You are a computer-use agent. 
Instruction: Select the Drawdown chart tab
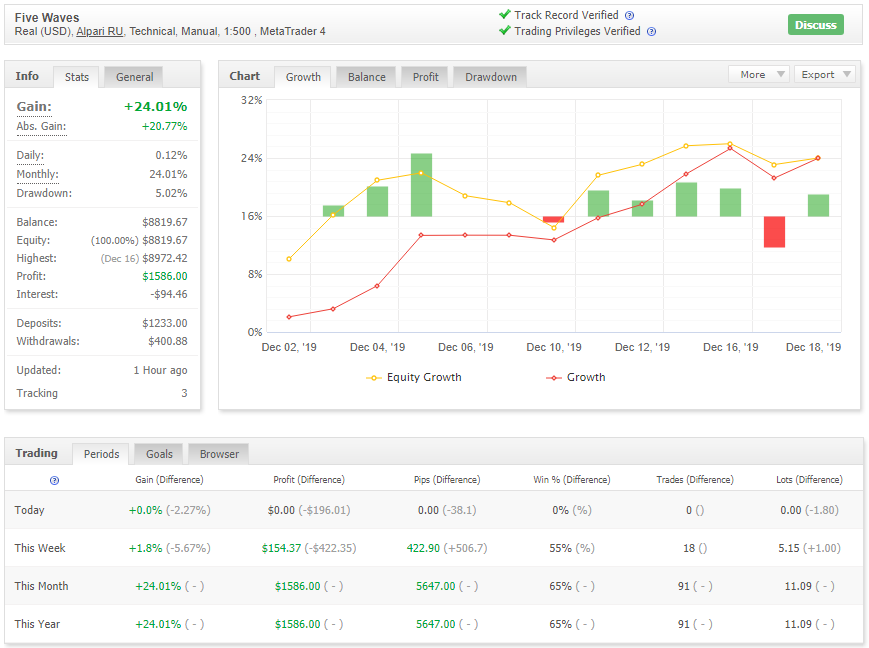(x=490, y=77)
